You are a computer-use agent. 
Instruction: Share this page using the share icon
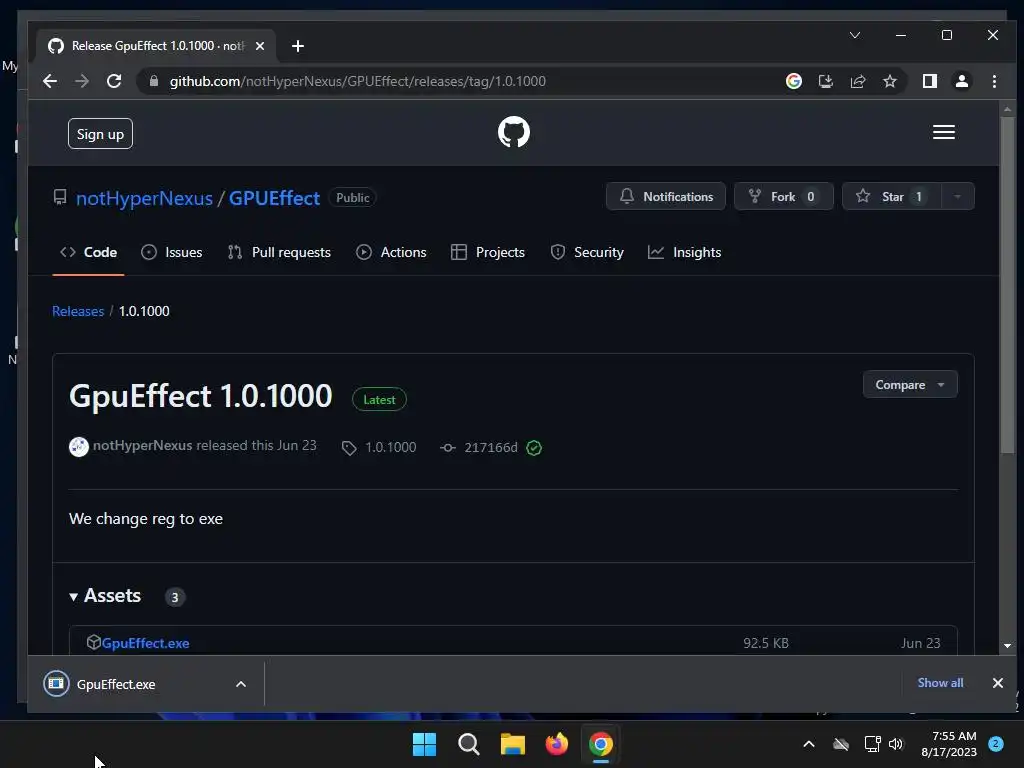pyautogui.click(x=857, y=81)
